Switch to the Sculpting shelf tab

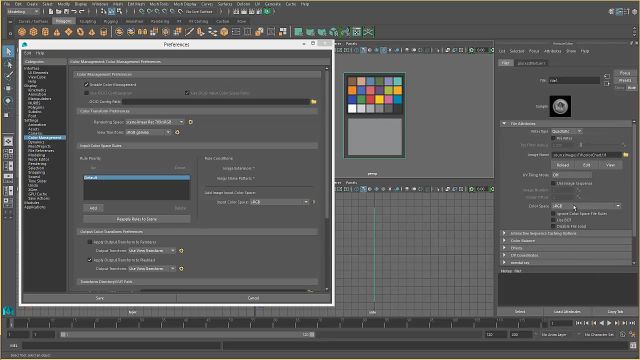pyautogui.click(x=88, y=21)
